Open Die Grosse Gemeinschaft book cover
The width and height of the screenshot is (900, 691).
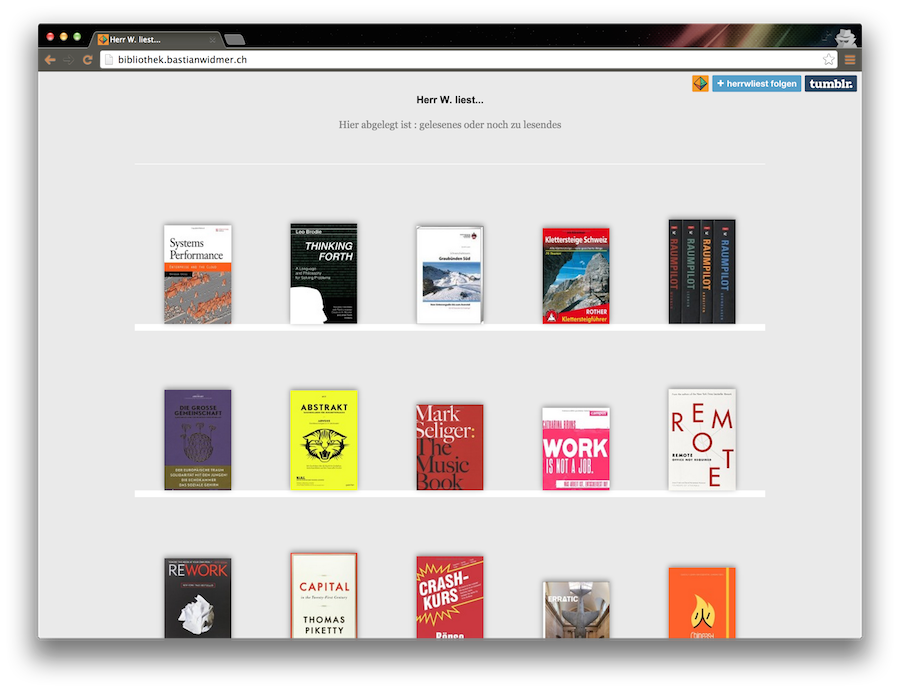click(x=198, y=440)
